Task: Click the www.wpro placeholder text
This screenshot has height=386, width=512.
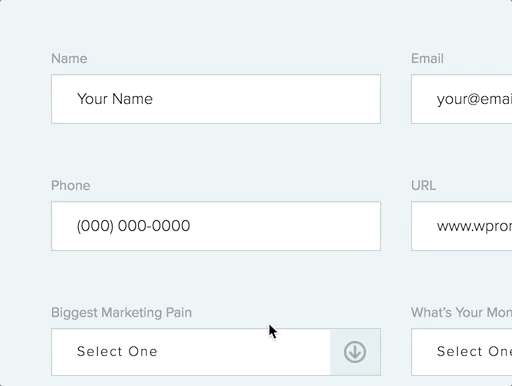Action: [x=474, y=226]
